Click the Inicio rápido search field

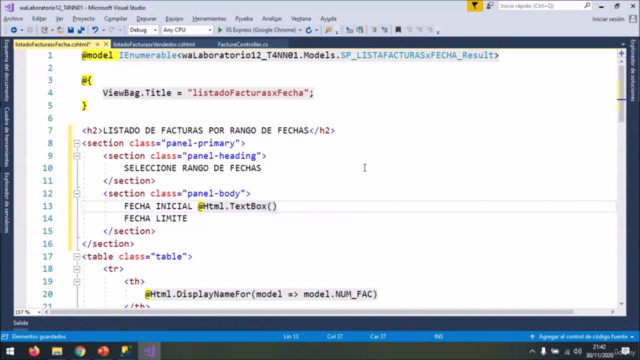545,6
